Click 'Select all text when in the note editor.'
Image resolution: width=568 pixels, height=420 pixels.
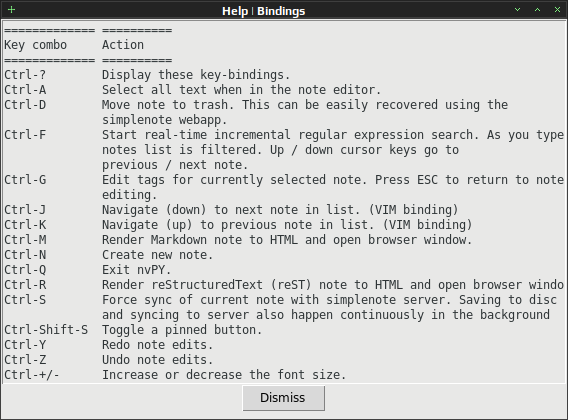pos(241,90)
